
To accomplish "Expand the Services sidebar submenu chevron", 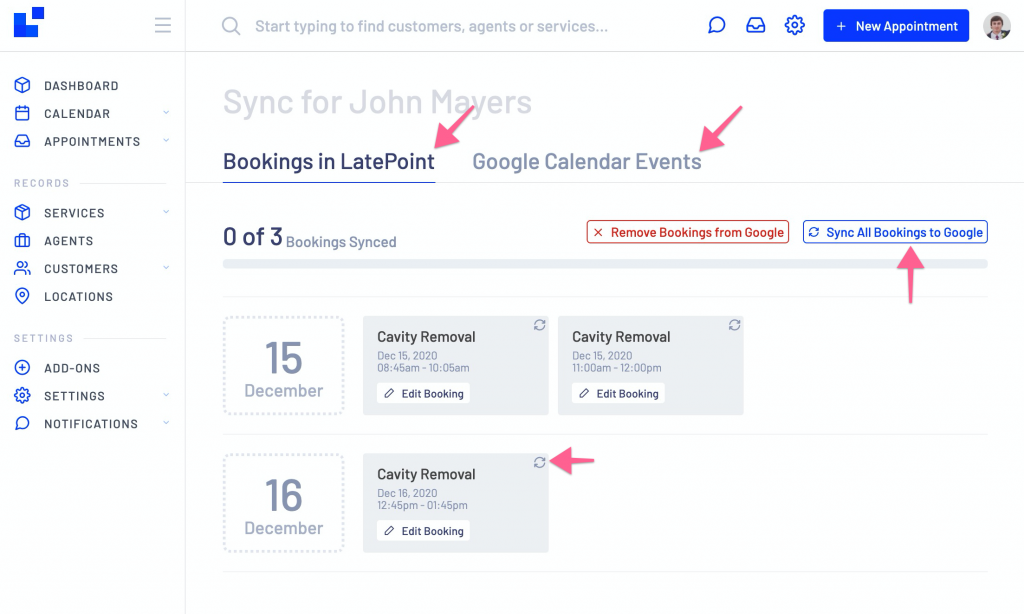I will 166,212.
